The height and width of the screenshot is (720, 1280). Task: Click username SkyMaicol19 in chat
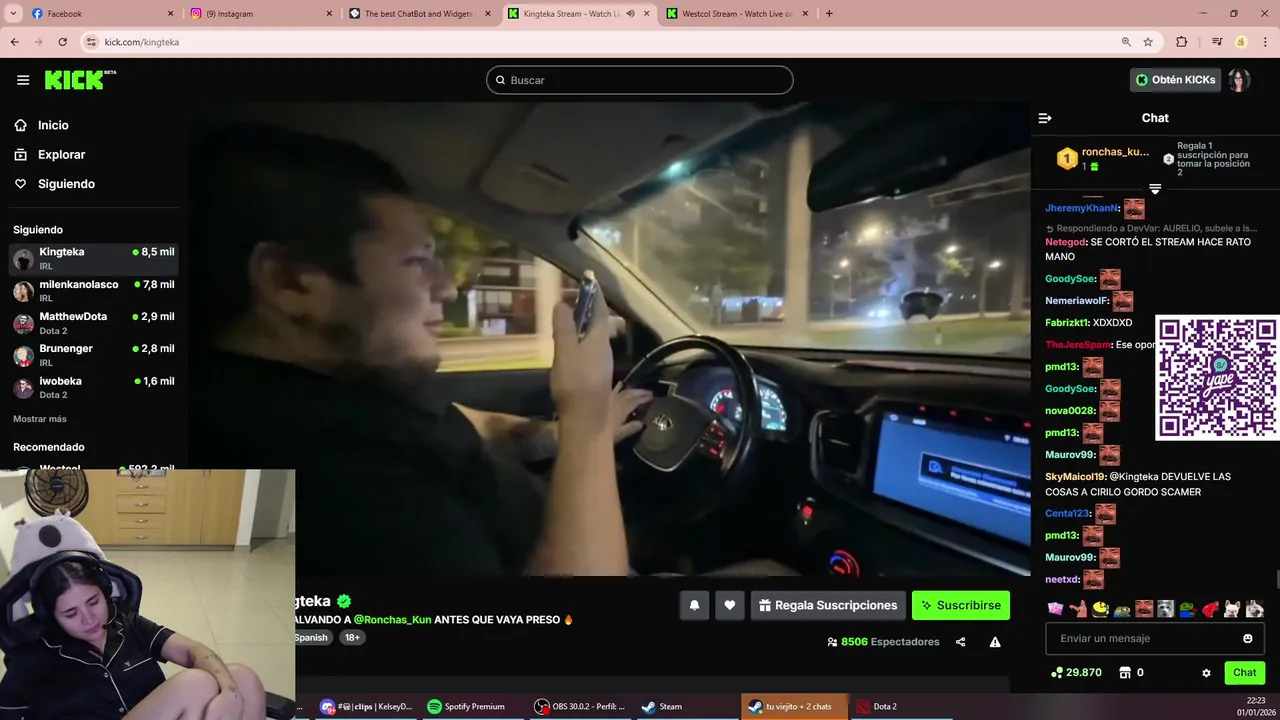[1075, 477]
